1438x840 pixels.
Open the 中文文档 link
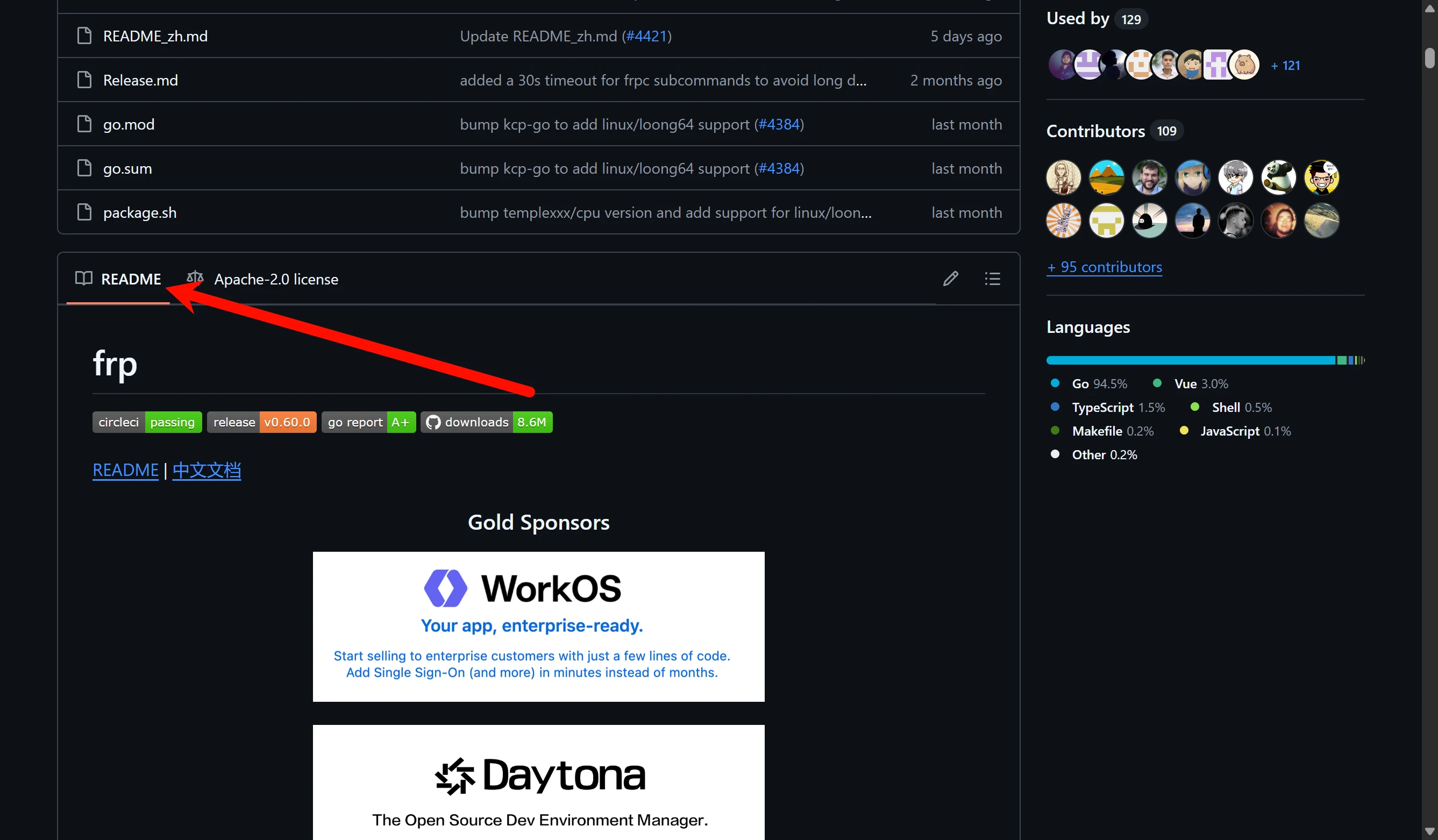(207, 470)
